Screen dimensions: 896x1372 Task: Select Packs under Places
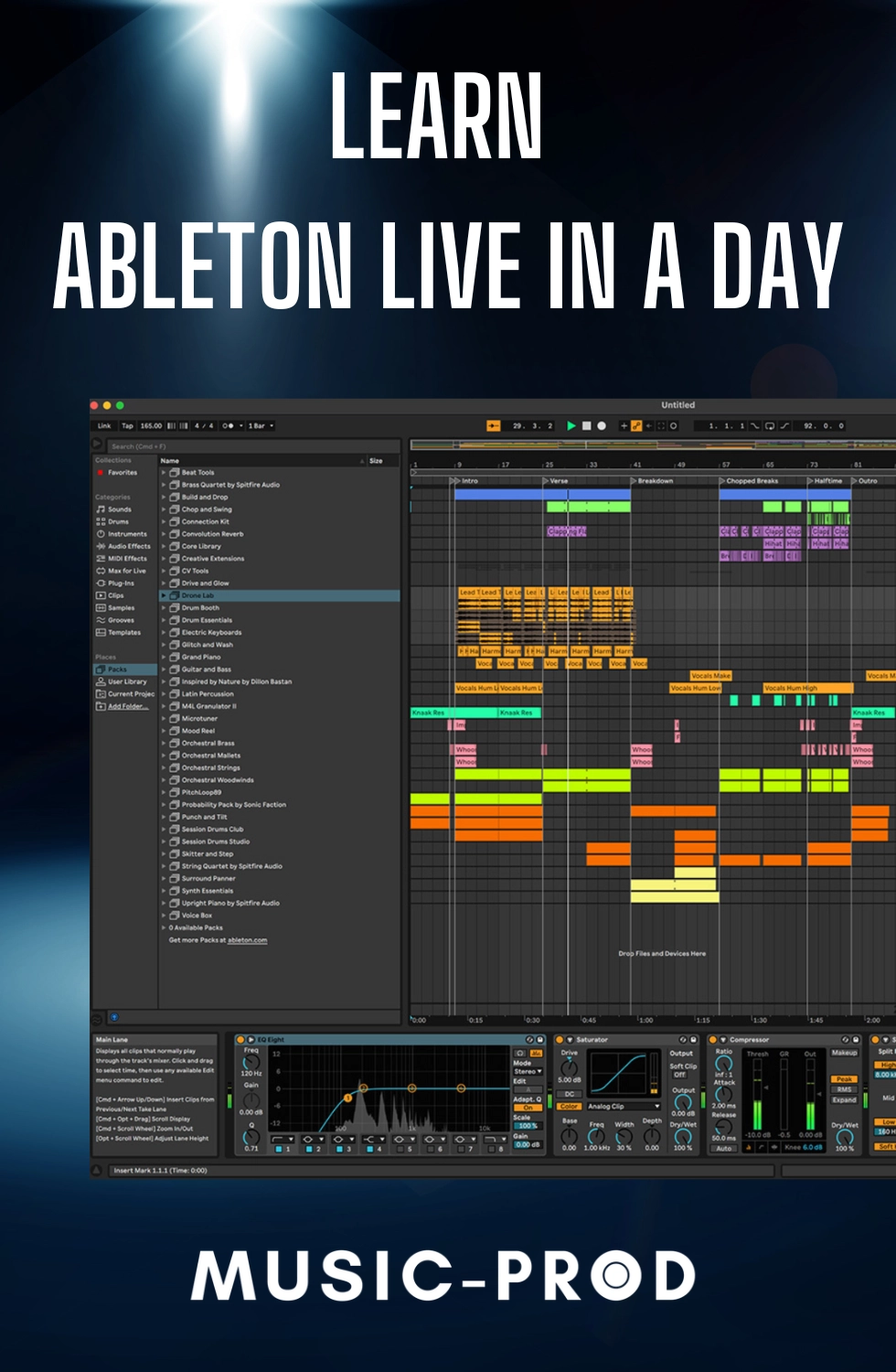pyautogui.click(x=125, y=670)
